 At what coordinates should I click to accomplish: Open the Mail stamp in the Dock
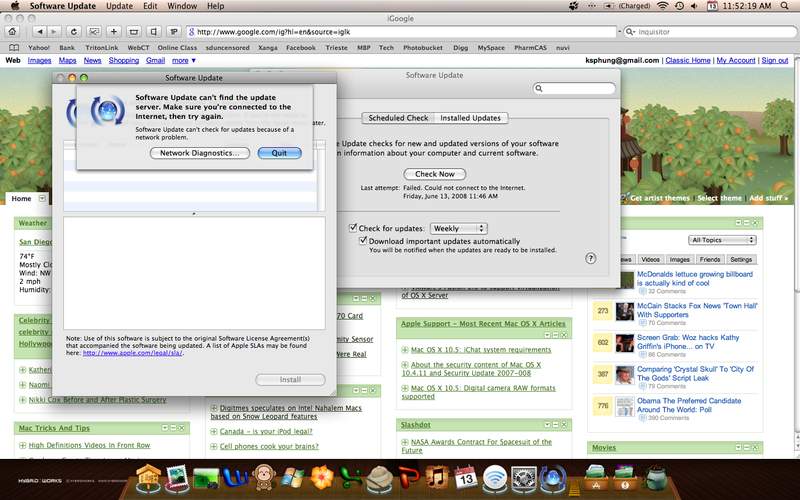177,478
